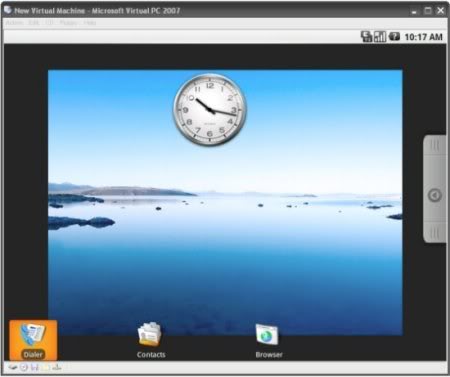Click the data sync icon in Android status bar
Viewport: 450px width, 377px height.
366,37
